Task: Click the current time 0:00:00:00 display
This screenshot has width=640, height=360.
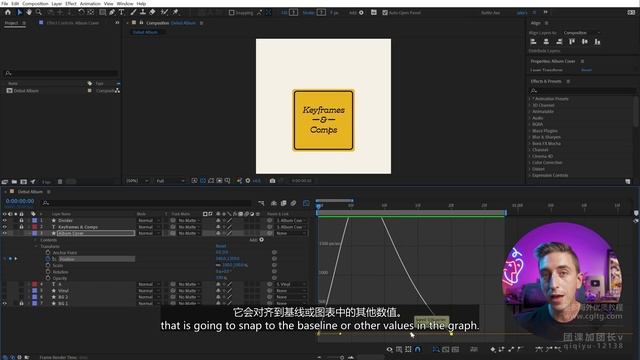Action: (x=20, y=201)
